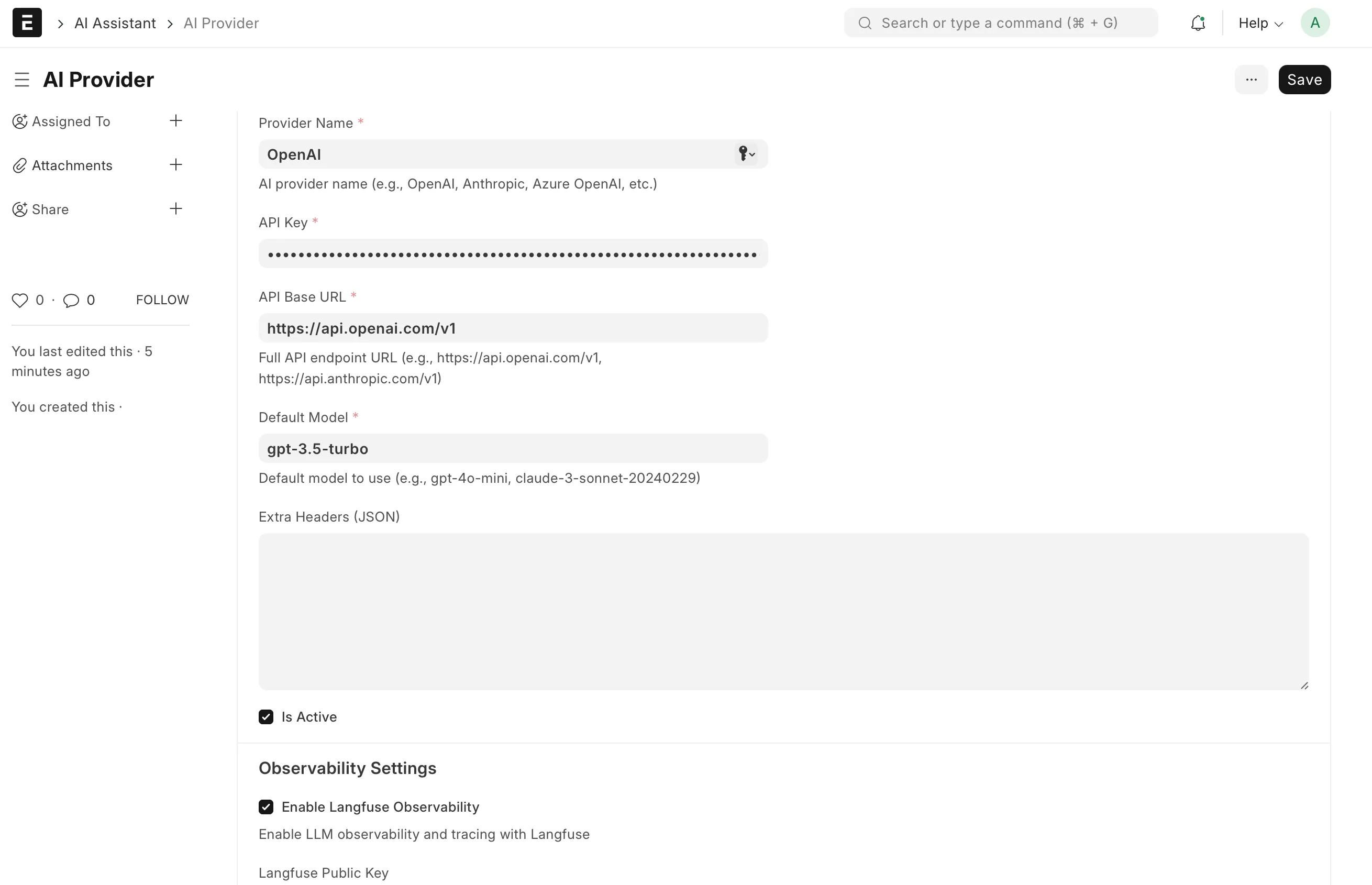Add an assignee with the plus icon
Screen dimensions: 1372x885
(x=176, y=120)
